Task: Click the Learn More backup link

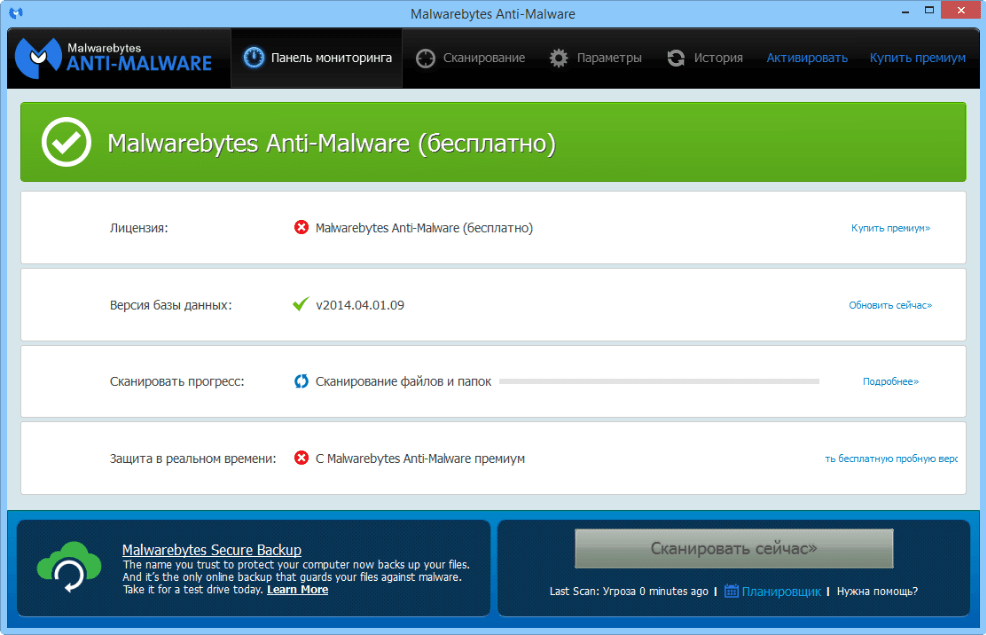Action: (297, 590)
